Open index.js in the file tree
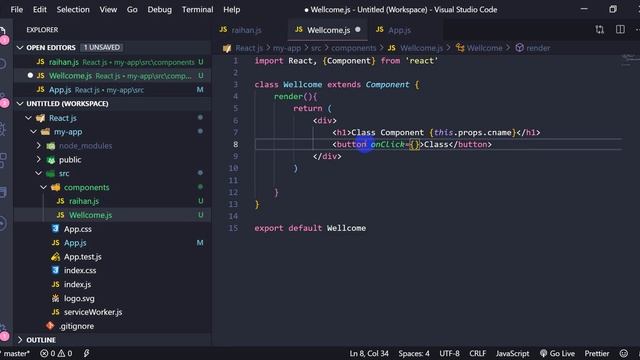Viewport: 640px width, 360px height. click(77, 284)
